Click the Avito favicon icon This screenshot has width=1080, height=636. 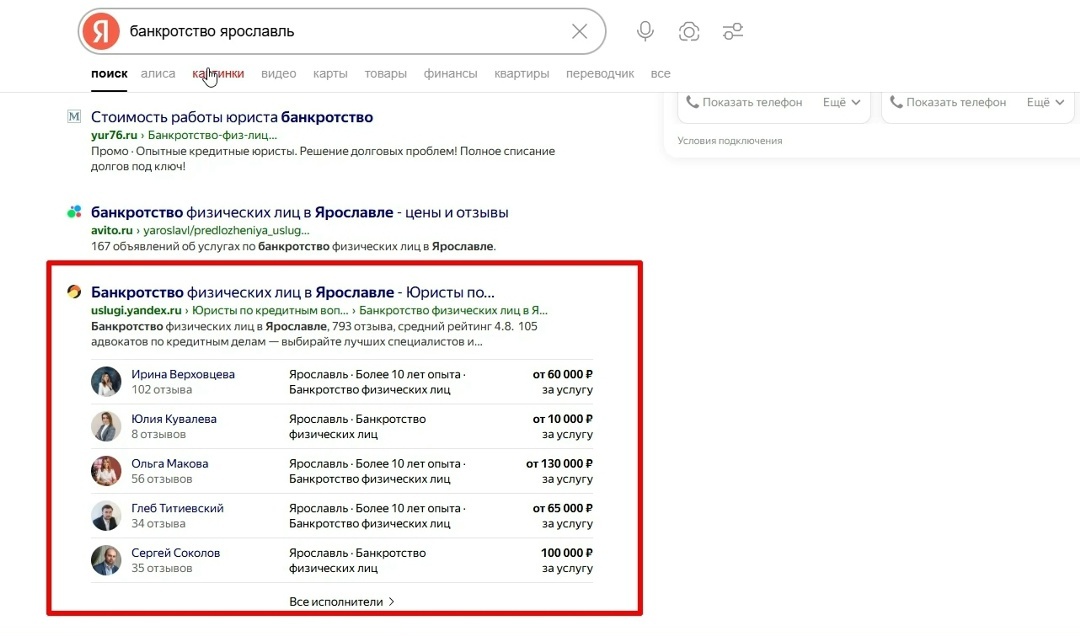pyautogui.click(x=74, y=212)
